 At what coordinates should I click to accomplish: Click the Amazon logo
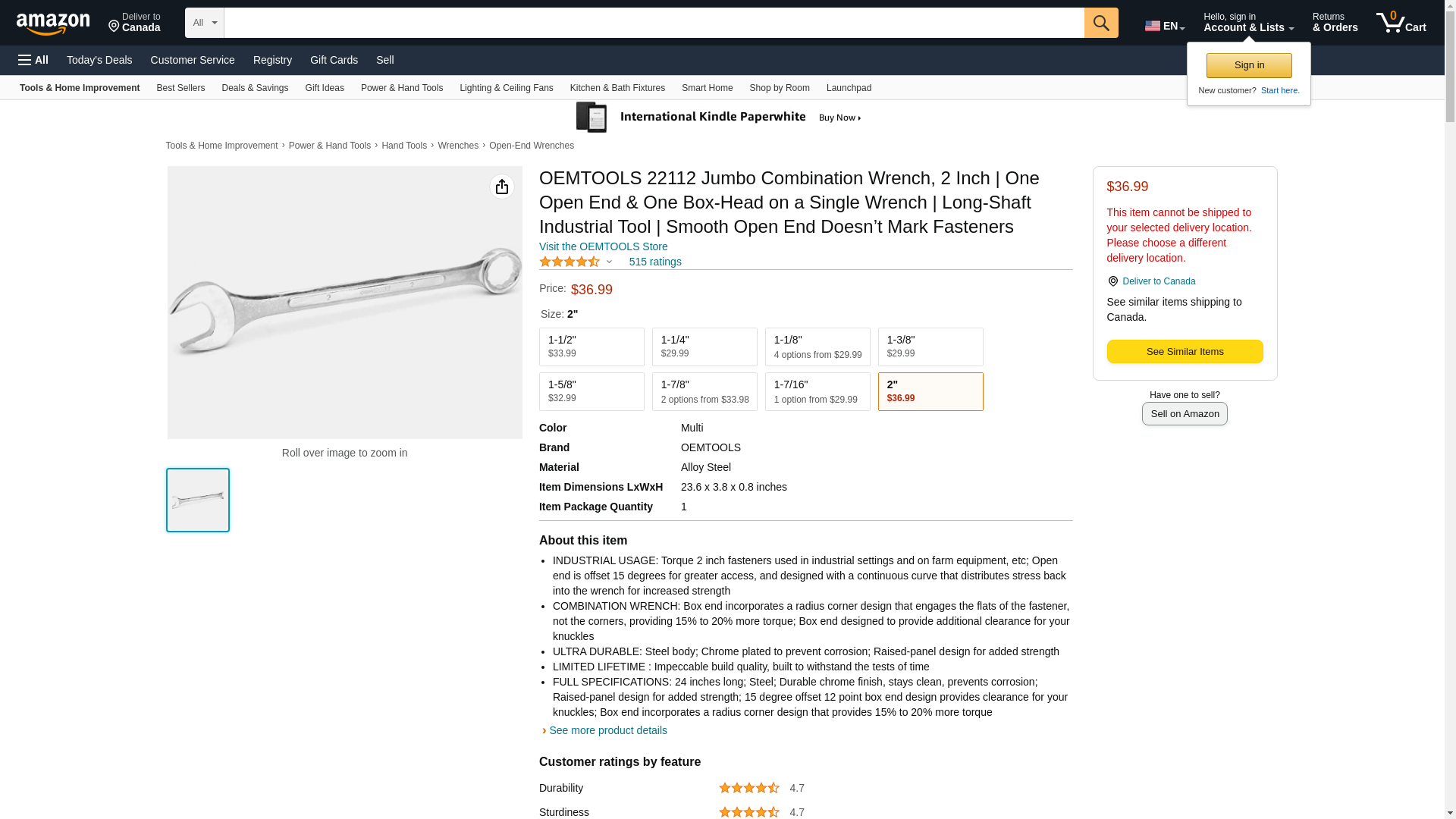(53, 24)
